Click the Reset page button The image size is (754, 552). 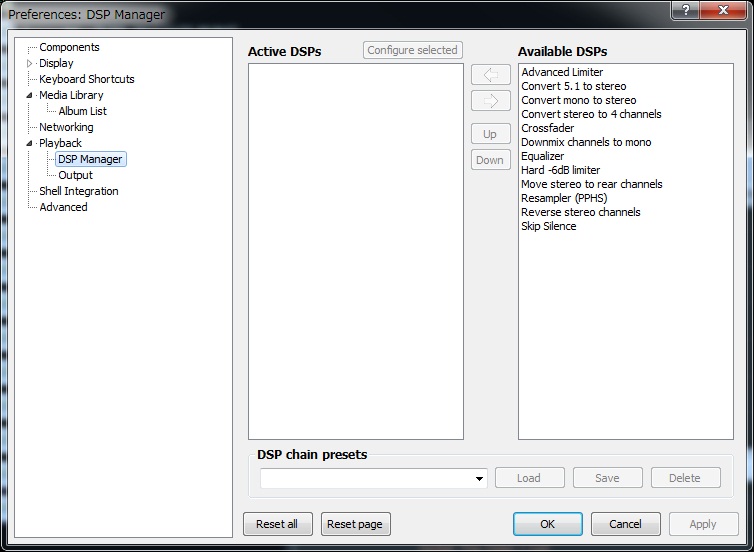point(355,524)
